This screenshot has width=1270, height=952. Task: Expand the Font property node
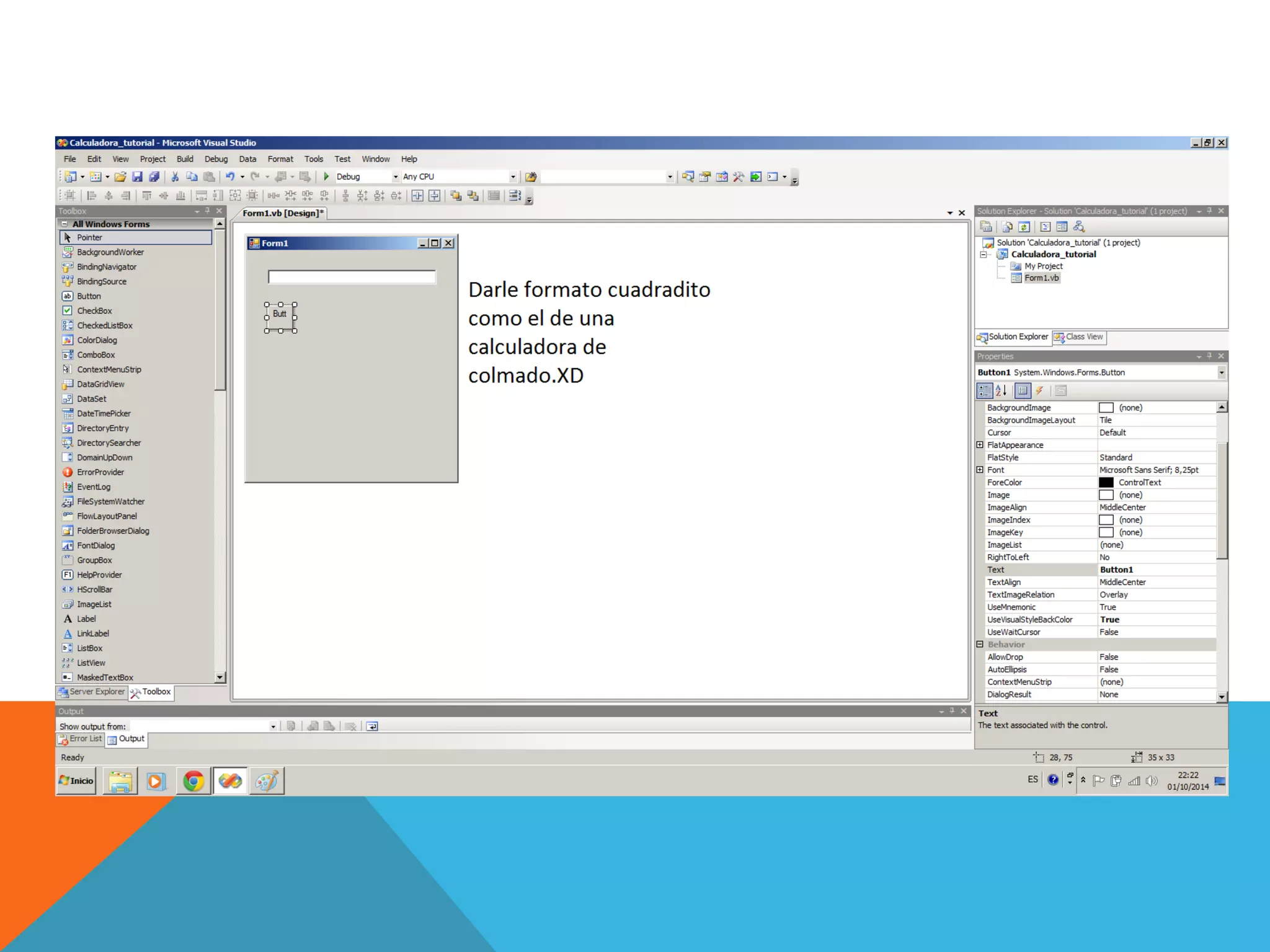pos(980,470)
